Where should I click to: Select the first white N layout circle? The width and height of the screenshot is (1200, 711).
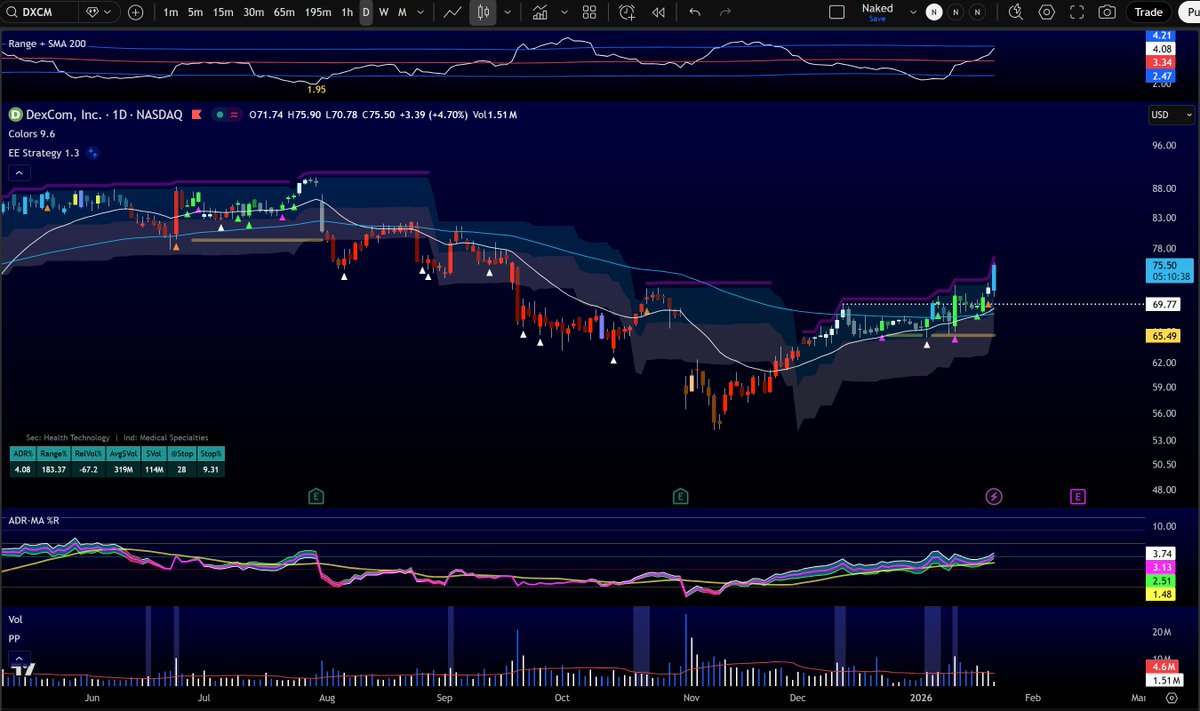tap(934, 12)
